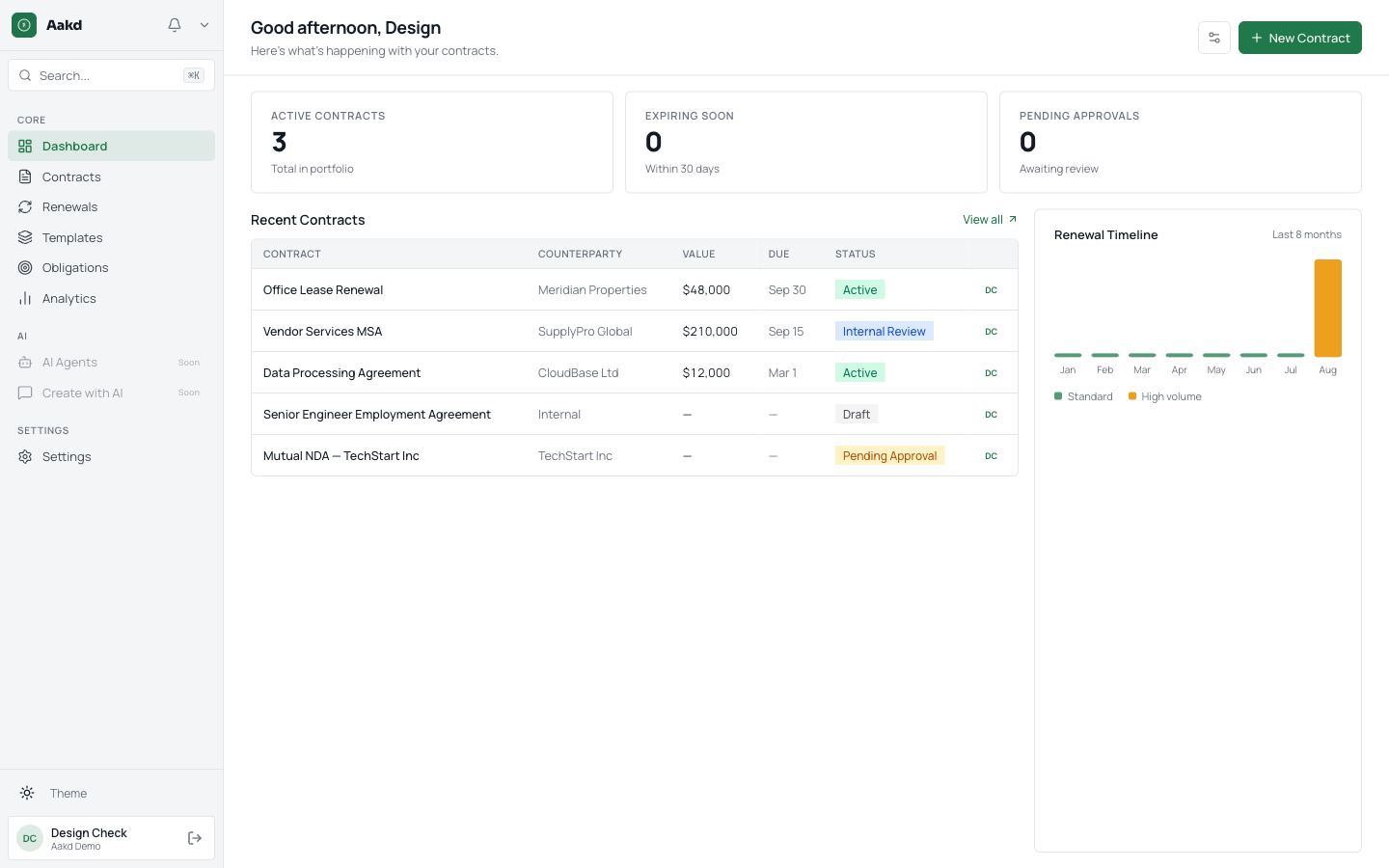Open notifications bell
This screenshot has width=1389, height=868.
(x=175, y=25)
